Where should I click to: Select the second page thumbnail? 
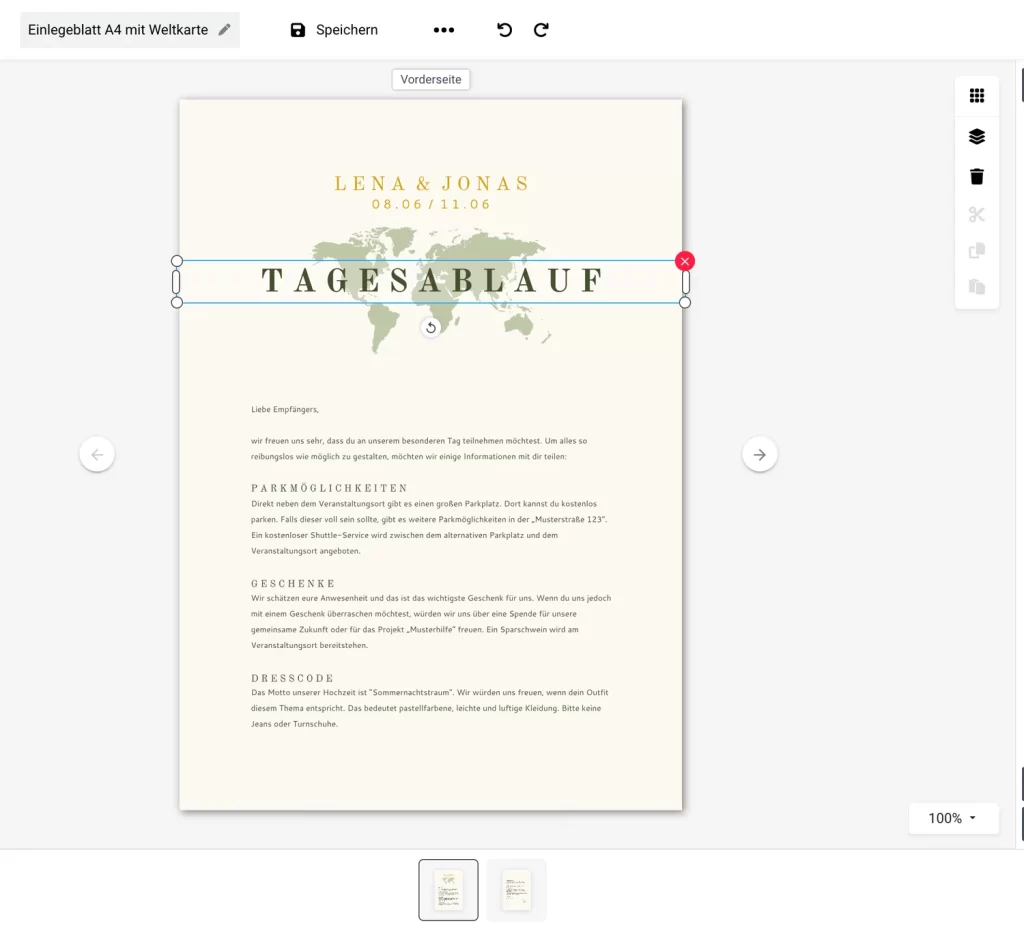516,889
